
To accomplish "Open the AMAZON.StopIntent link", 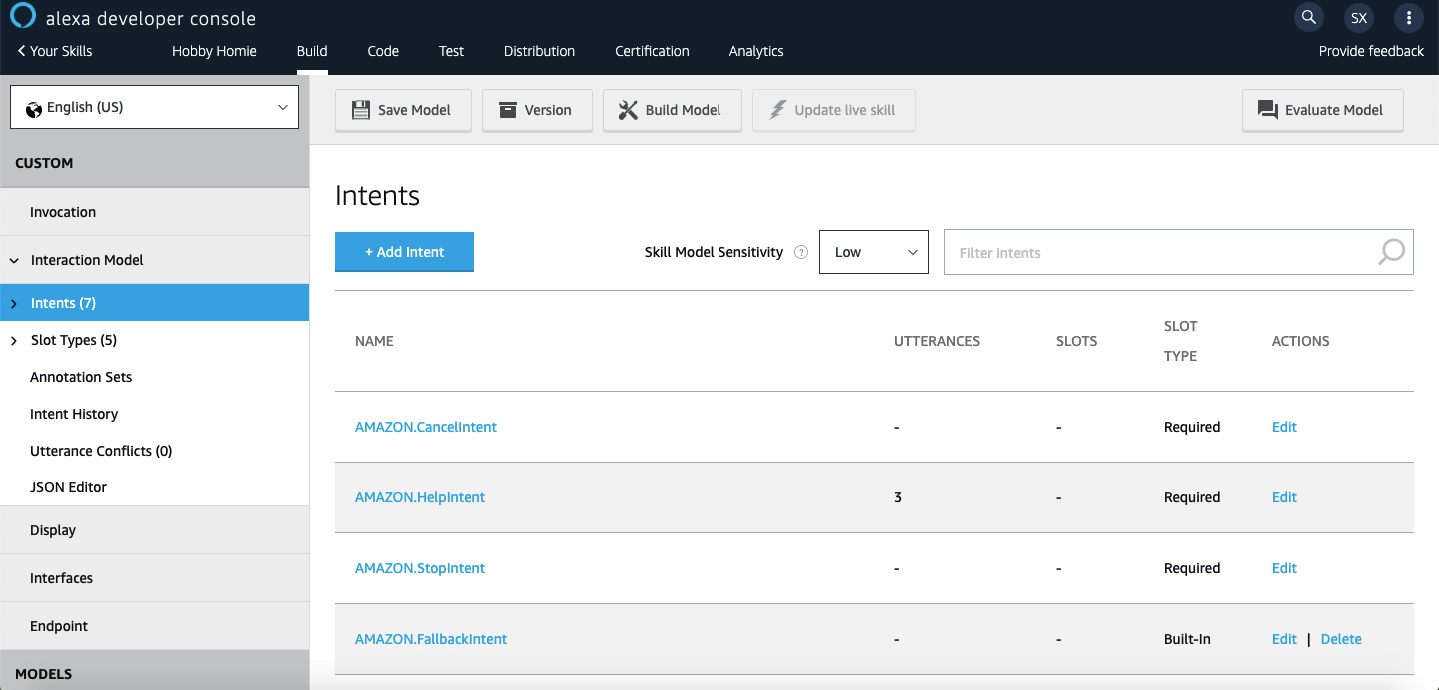I will (x=420, y=568).
